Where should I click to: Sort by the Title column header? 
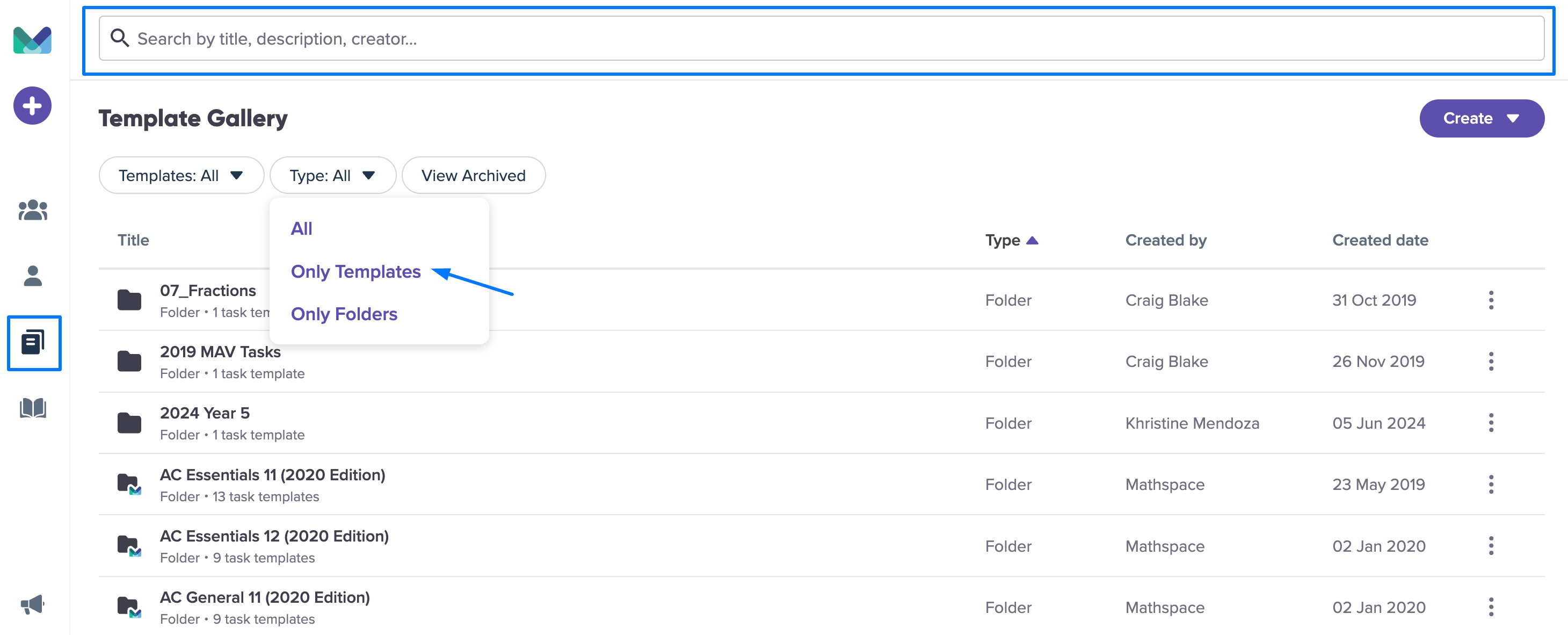(133, 241)
